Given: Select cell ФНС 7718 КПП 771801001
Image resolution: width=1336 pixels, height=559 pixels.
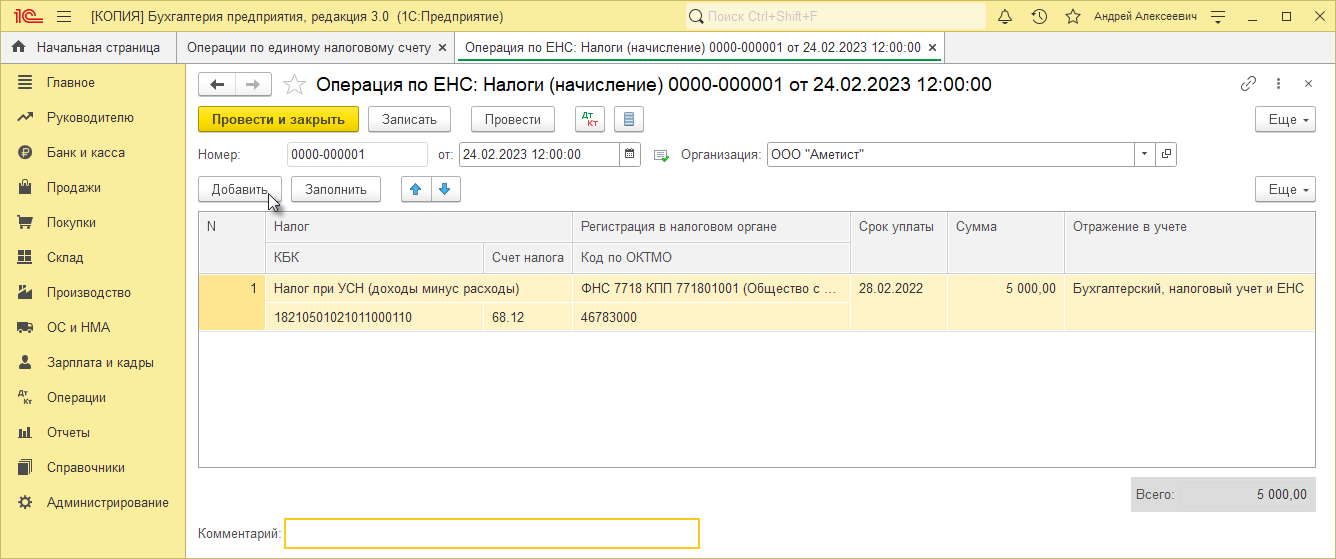Looking at the screenshot, I should [711, 288].
